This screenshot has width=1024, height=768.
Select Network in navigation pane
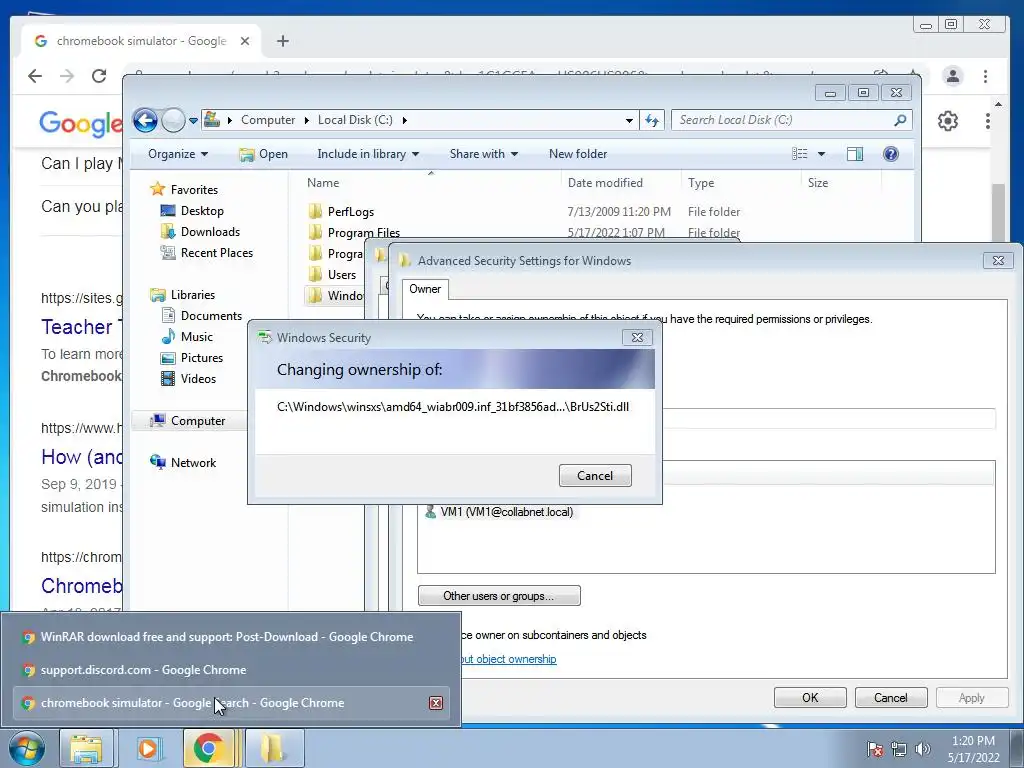point(193,463)
